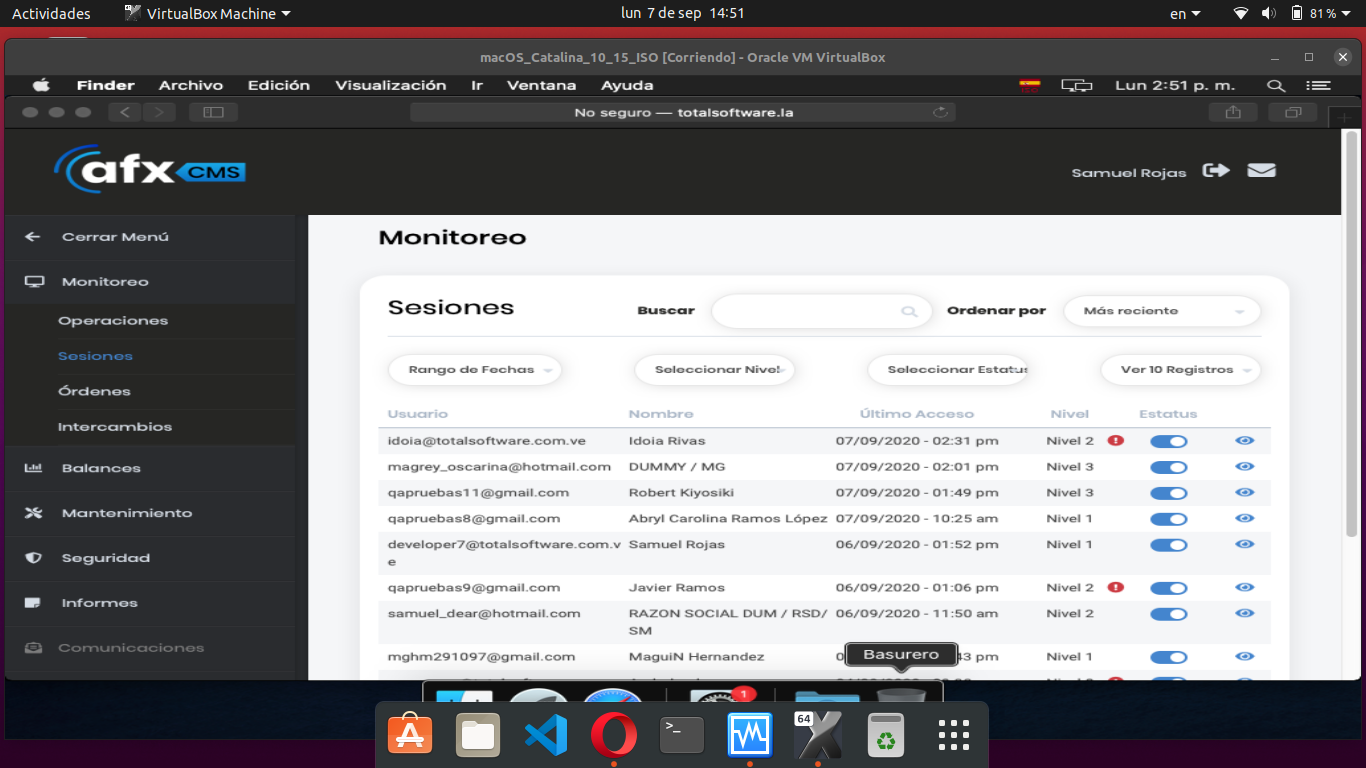This screenshot has width=1366, height=768.
Task: Open the Más reciente sort dropdown
Action: (1162, 311)
